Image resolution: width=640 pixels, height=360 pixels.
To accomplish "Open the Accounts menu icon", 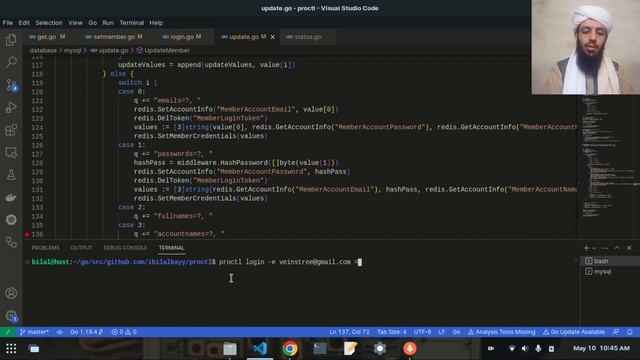I will click(11, 293).
